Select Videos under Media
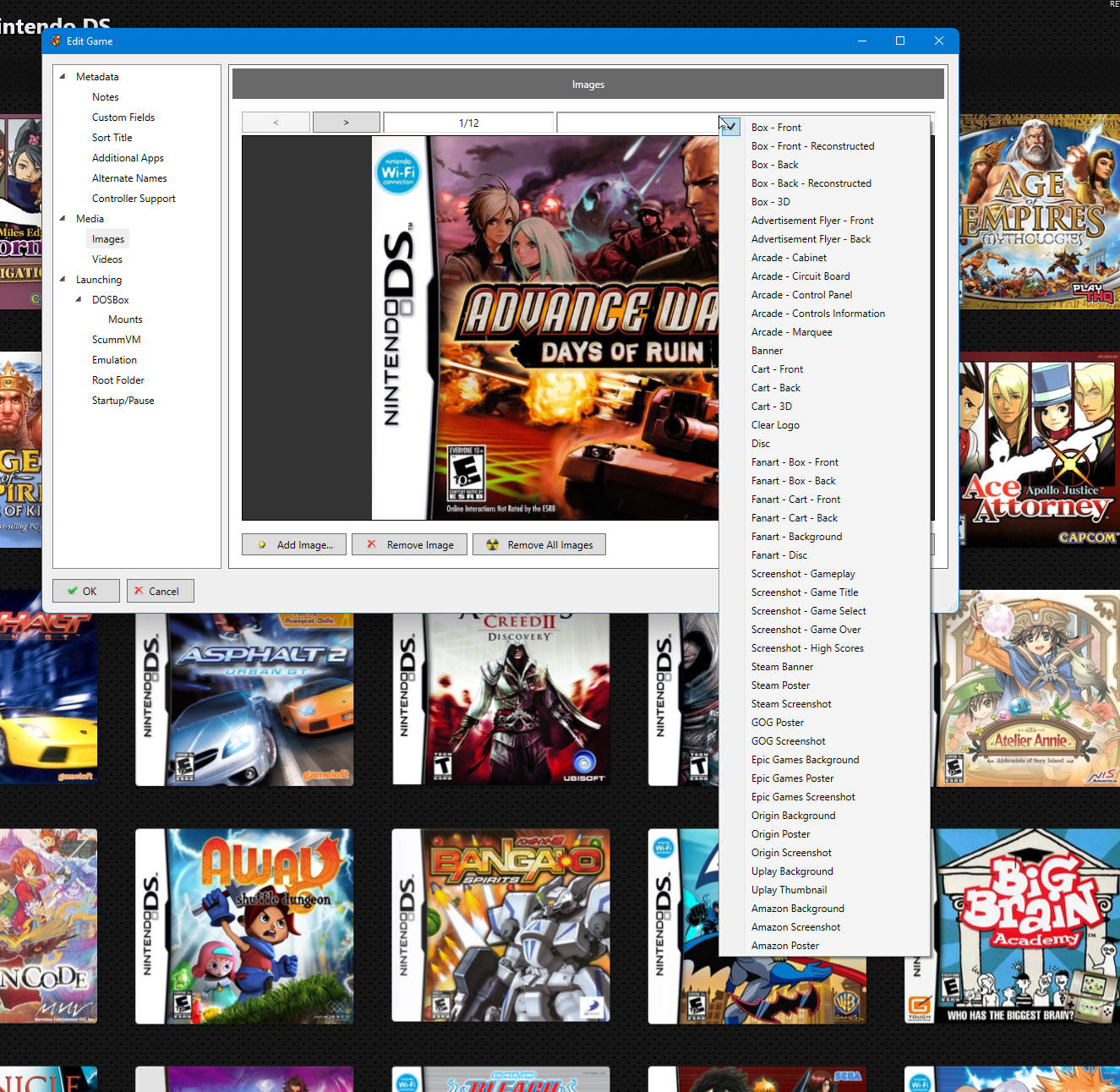Screen dimensions: 1120x1092 click(x=107, y=259)
